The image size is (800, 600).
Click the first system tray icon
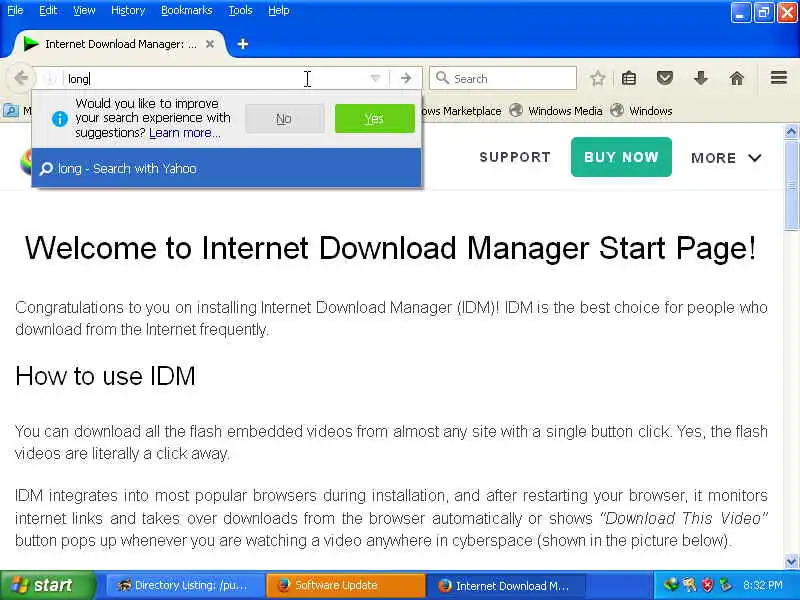point(671,585)
